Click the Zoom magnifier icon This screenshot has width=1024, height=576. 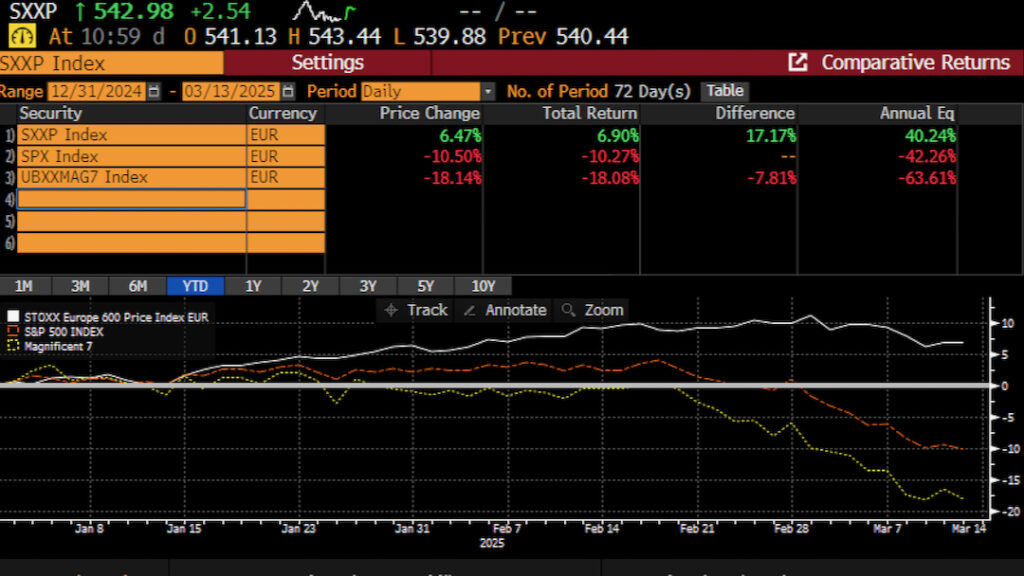[568, 310]
